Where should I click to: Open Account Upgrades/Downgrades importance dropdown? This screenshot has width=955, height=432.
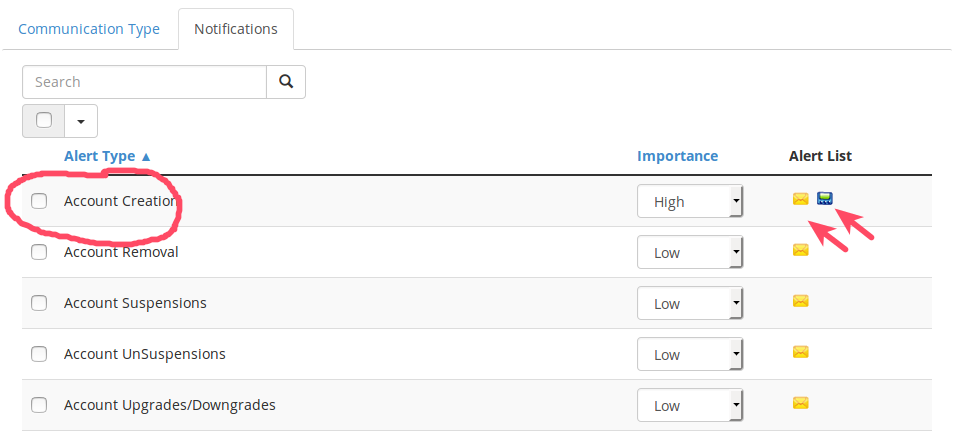click(x=690, y=405)
